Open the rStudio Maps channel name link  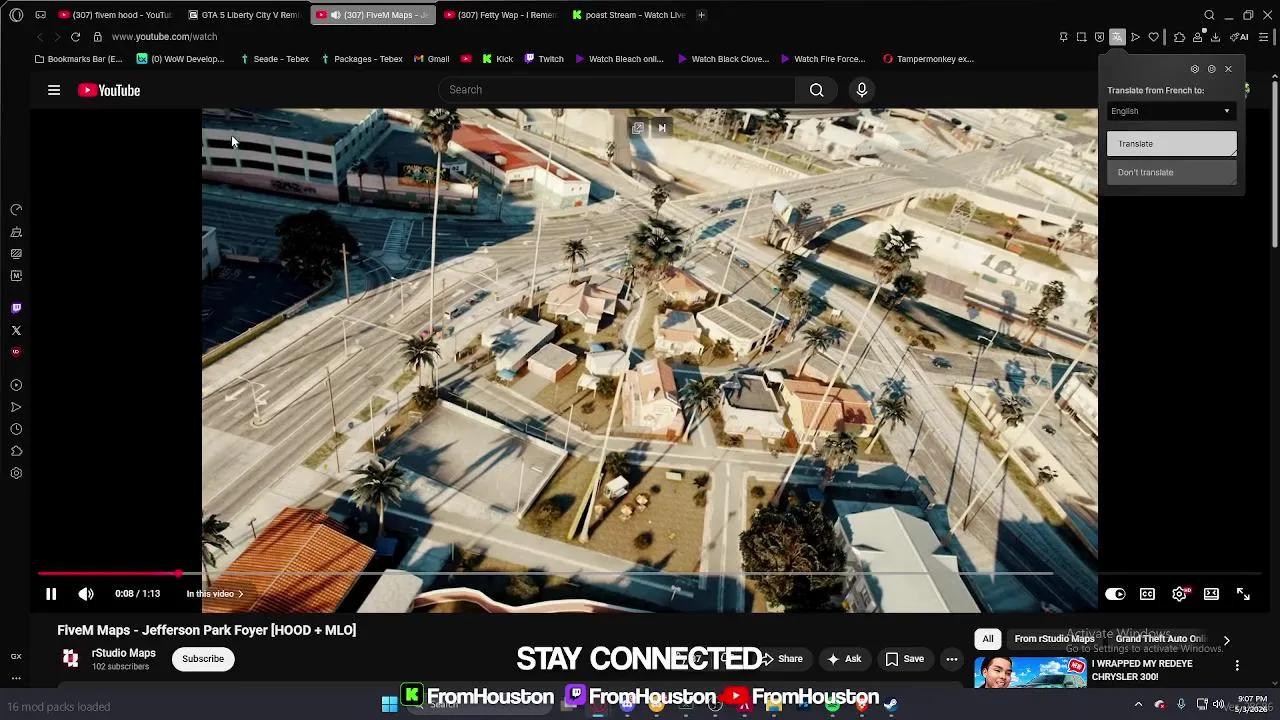pyautogui.click(x=124, y=653)
